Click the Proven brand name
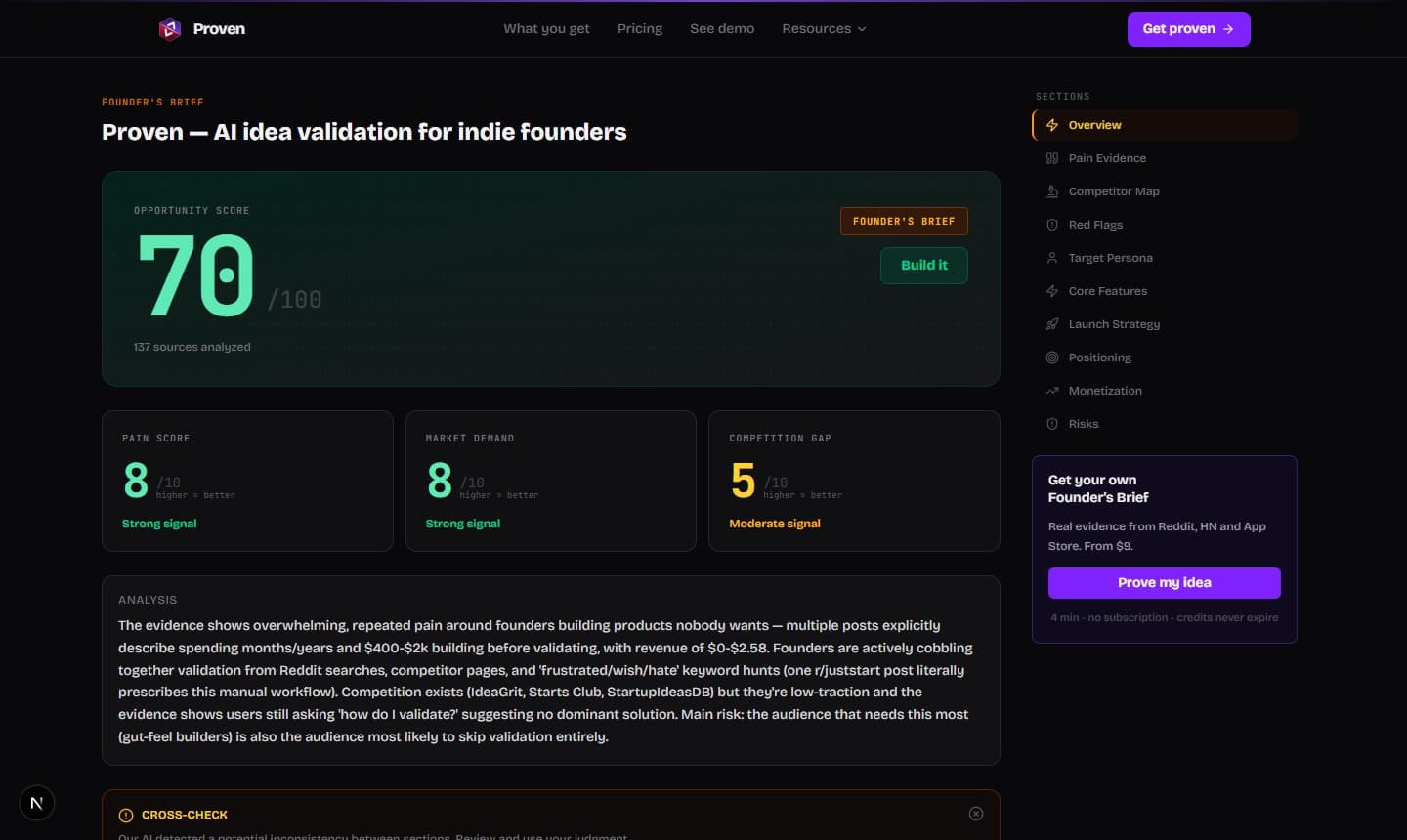Image resolution: width=1407 pixels, height=840 pixels. (x=219, y=29)
